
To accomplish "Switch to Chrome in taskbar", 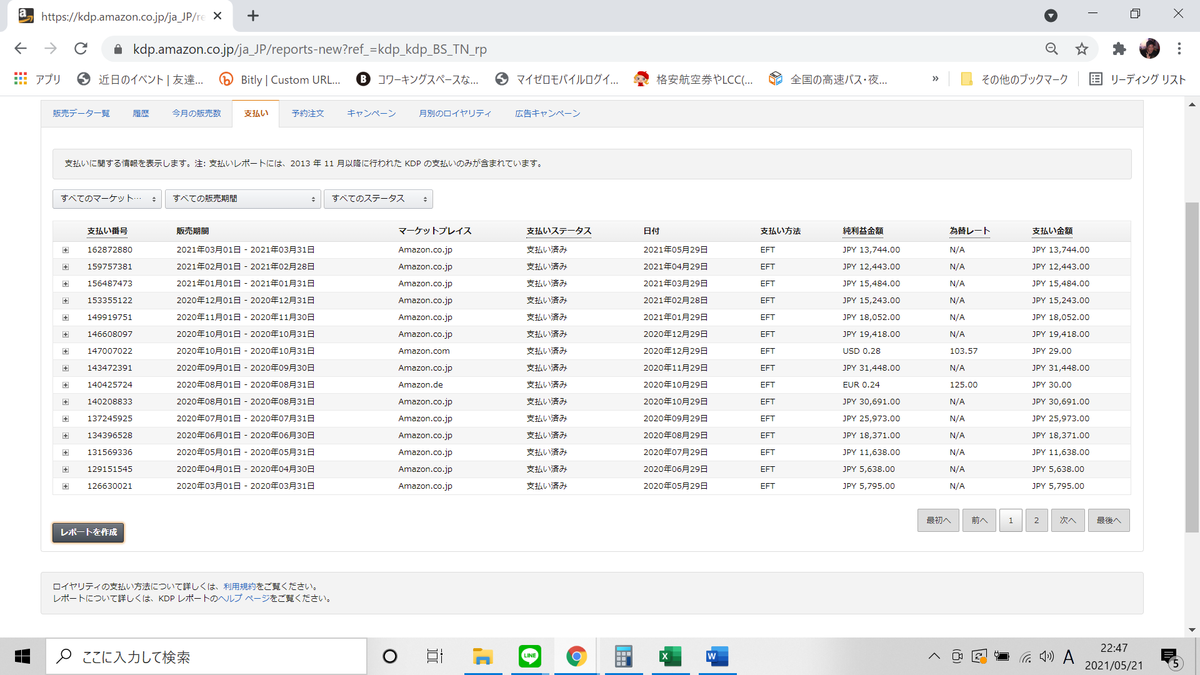I will click(576, 656).
